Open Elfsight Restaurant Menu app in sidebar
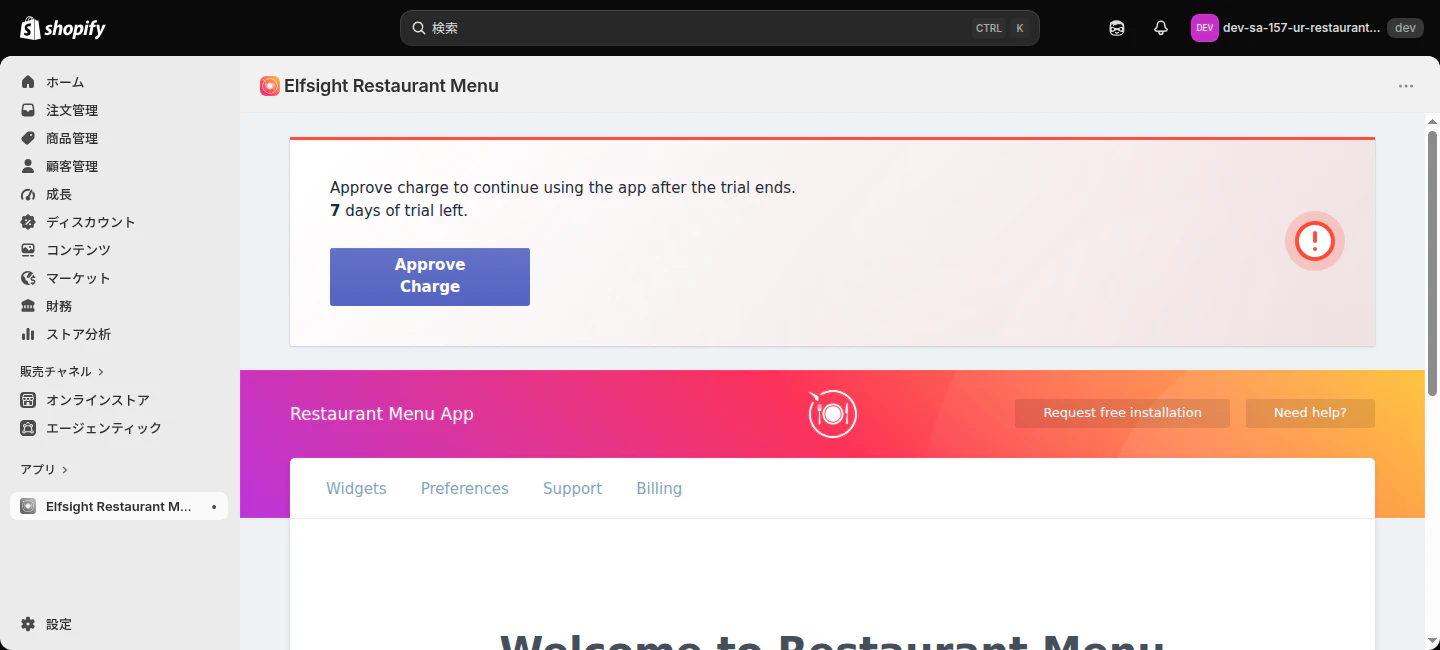This screenshot has height=650, width=1440. 119,506
